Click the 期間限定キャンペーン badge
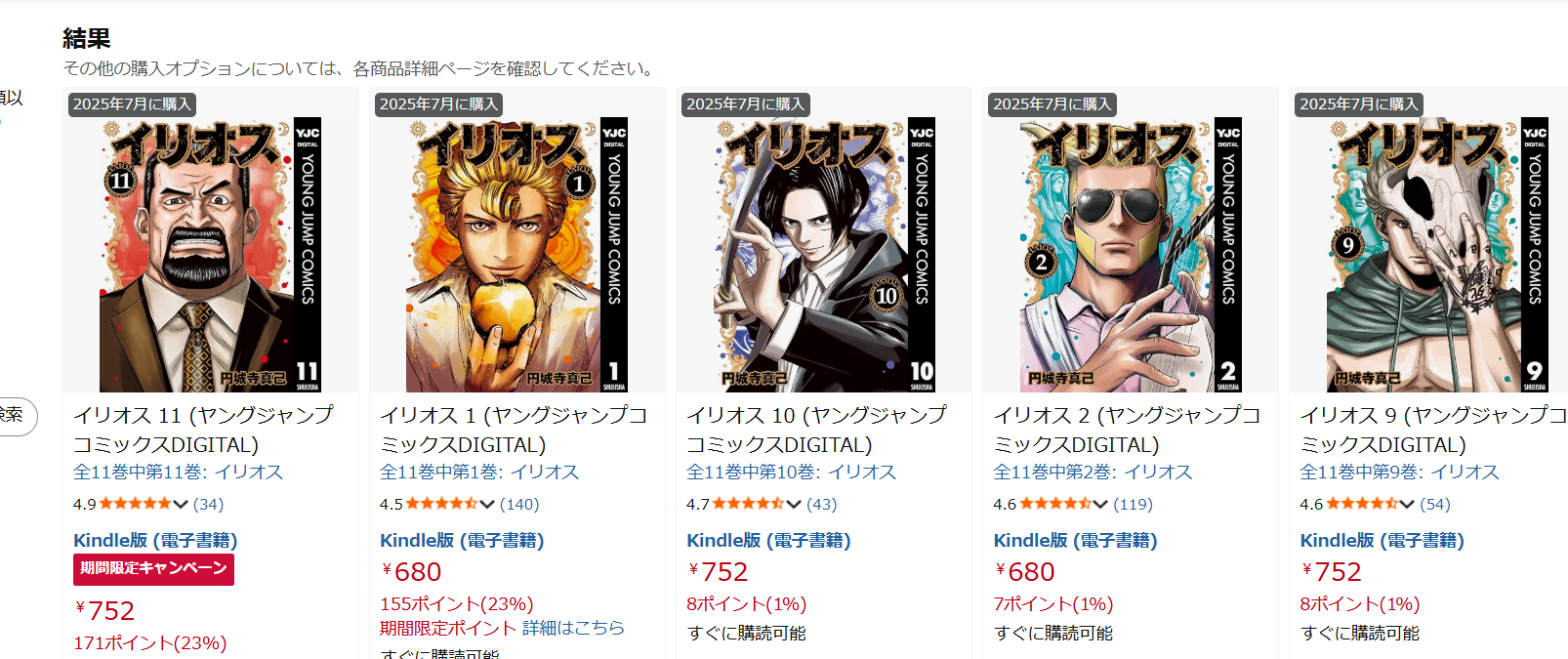The image size is (1568, 659). pyautogui.click(x=153, y=569)
